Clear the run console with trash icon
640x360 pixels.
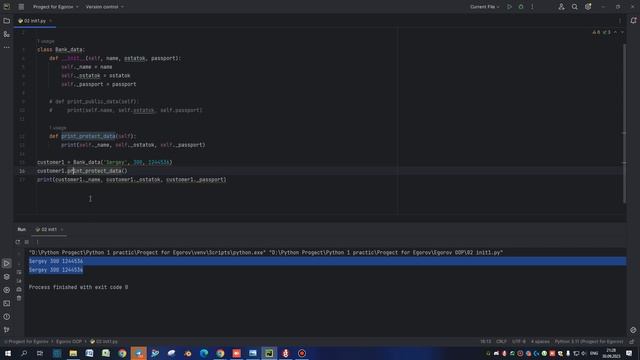(x=19, y=298)
